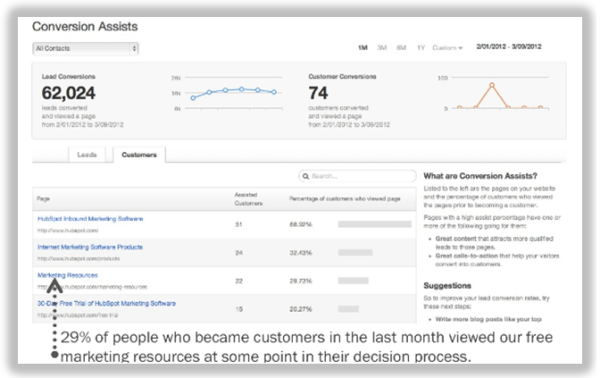
Task: Open Internet Marketing Software Products link
Action: (x=90, y=247)
